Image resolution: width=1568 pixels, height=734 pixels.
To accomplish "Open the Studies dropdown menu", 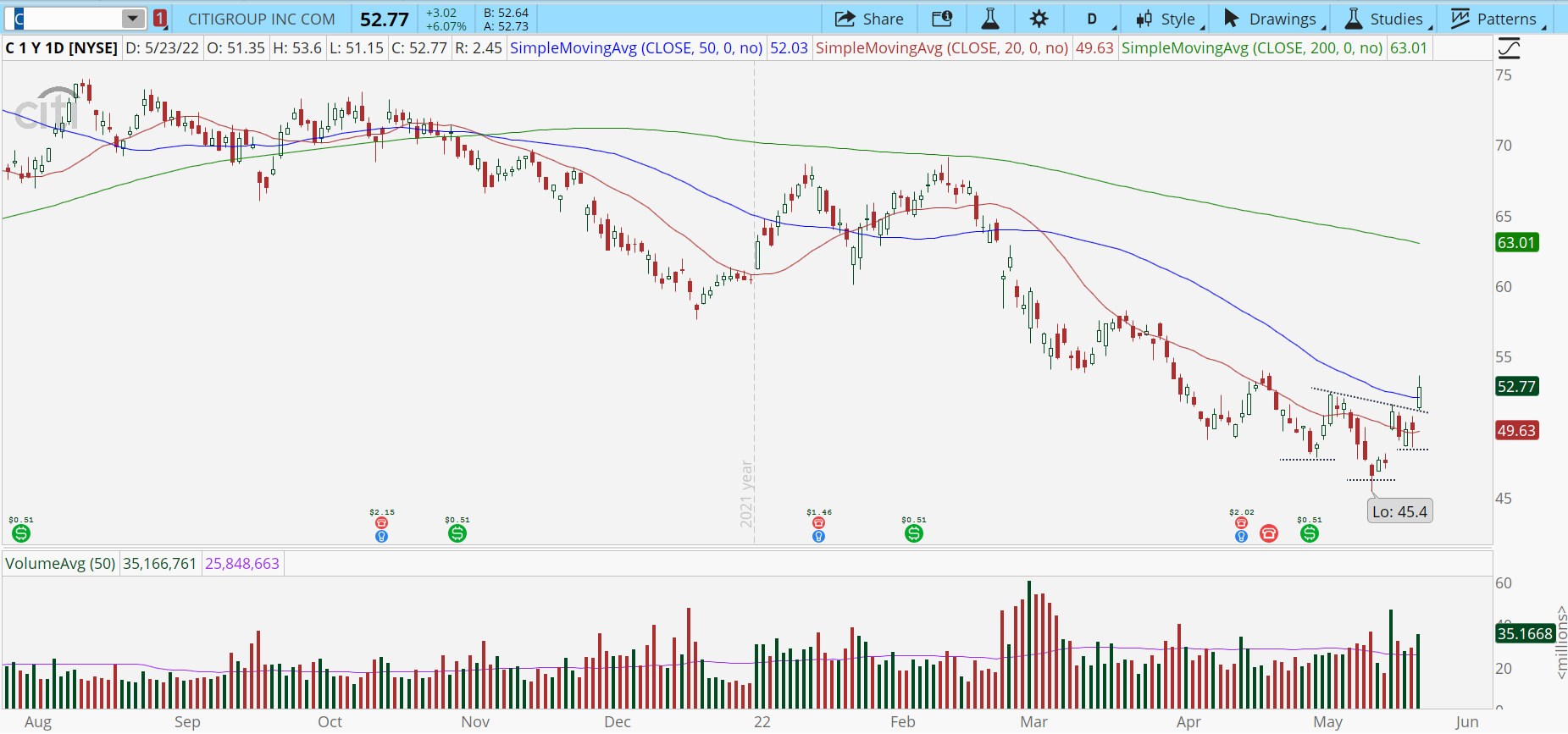I will point(1387,19).
